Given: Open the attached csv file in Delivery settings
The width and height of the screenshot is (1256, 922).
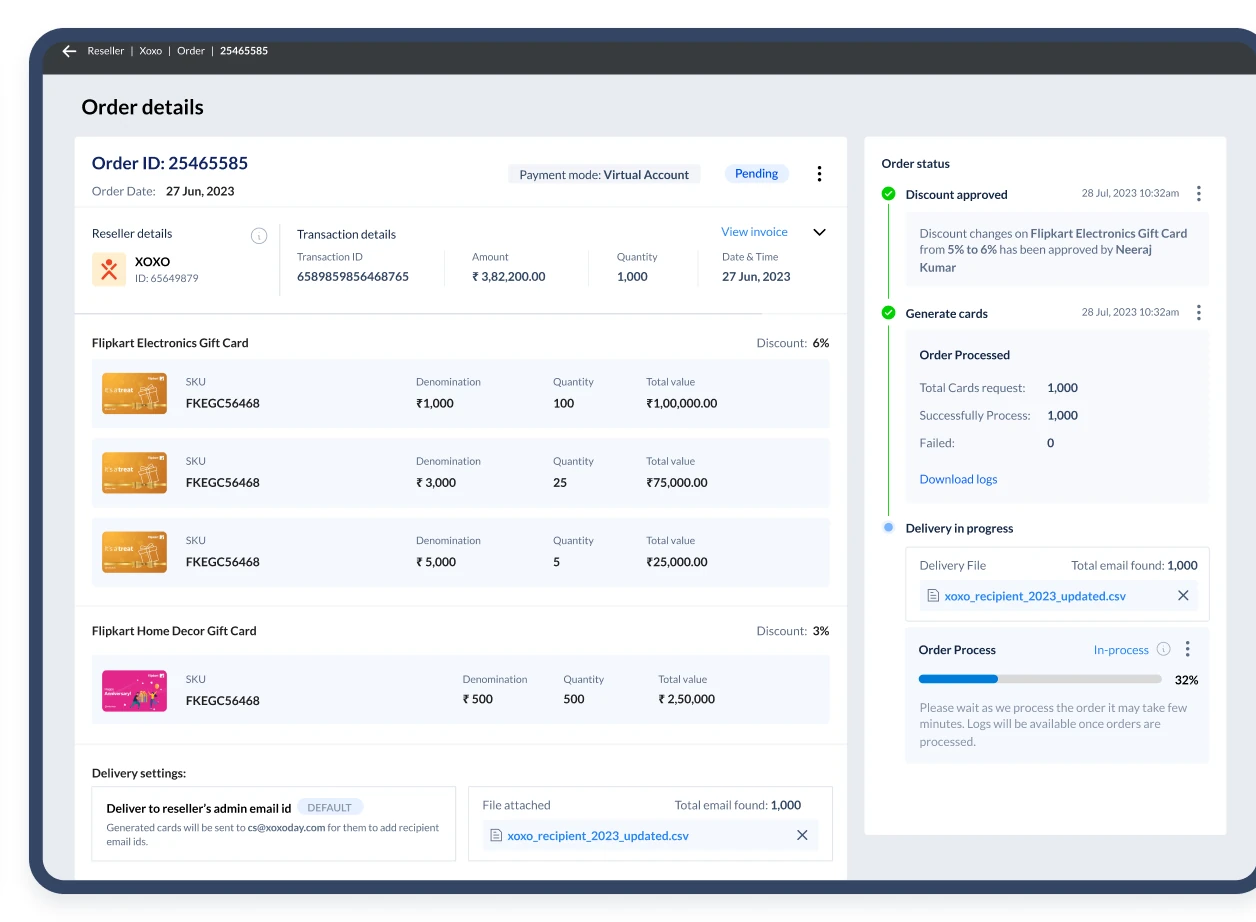Looking at the screenshot, I should [x=598, y=836].
